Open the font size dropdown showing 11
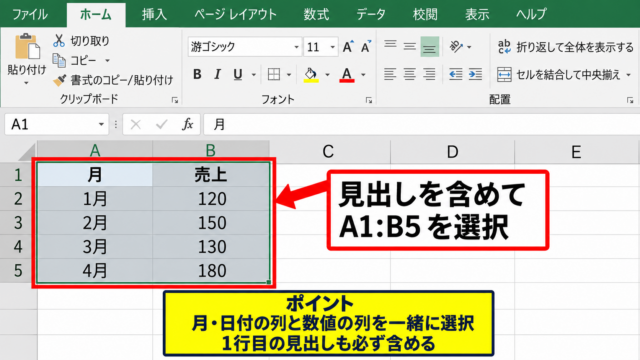Screen dimensions: 640x360 333,47
